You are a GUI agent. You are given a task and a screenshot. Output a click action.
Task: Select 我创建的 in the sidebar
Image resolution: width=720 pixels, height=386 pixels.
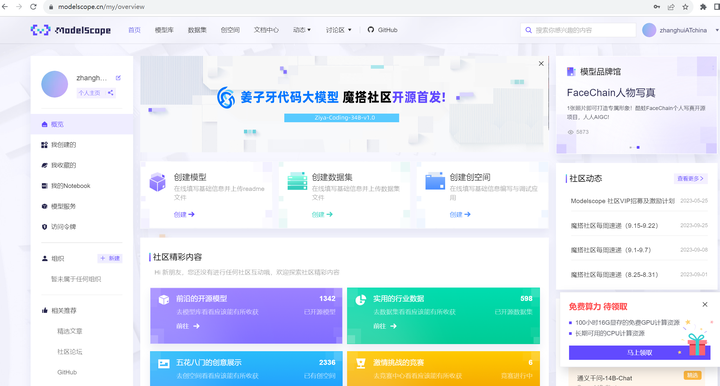(x=82, y=145)
